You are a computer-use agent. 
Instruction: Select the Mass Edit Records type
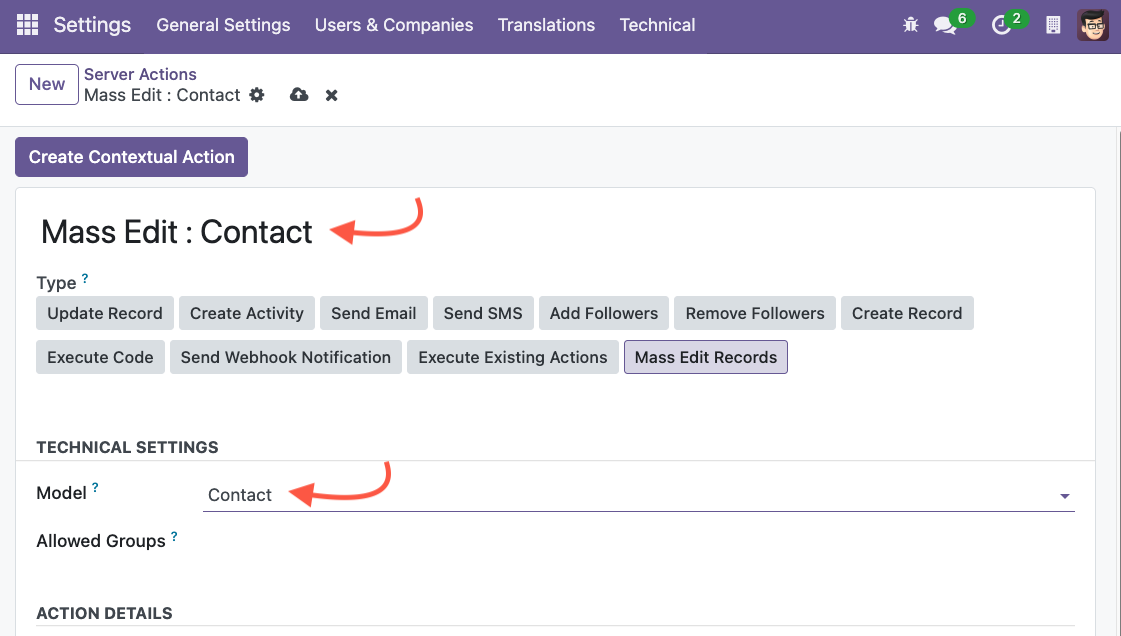706,357
